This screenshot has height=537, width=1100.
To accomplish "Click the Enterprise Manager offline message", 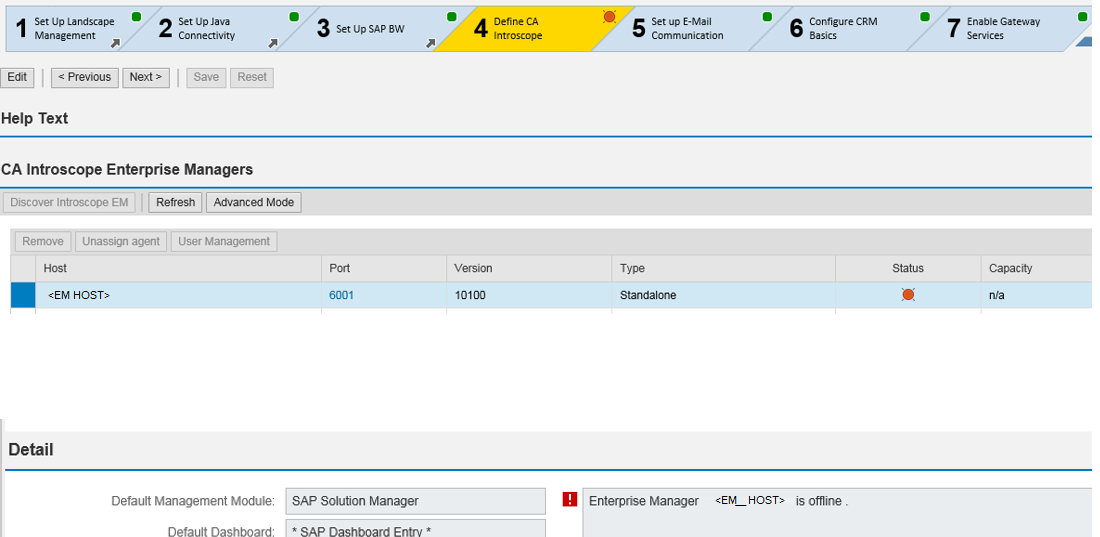I will point(719,501).
